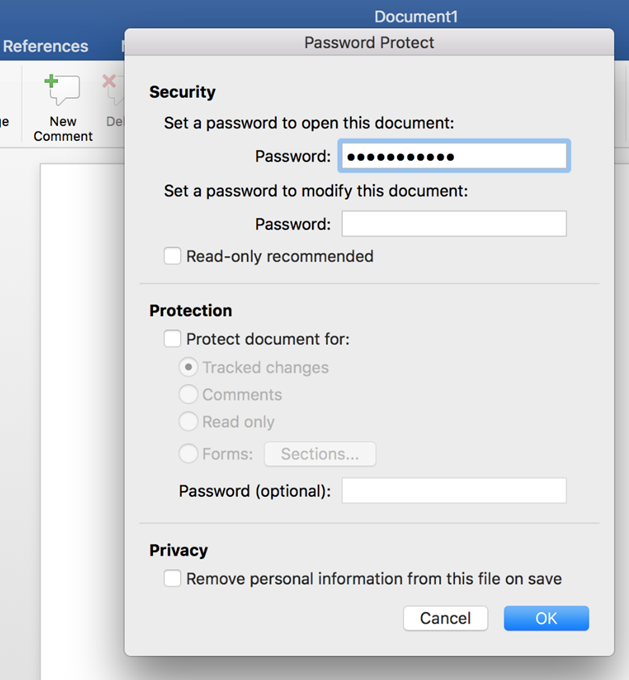Click the Password Protect title bar
Viewport: 629px width, 680px height.
tap(369, 42)
